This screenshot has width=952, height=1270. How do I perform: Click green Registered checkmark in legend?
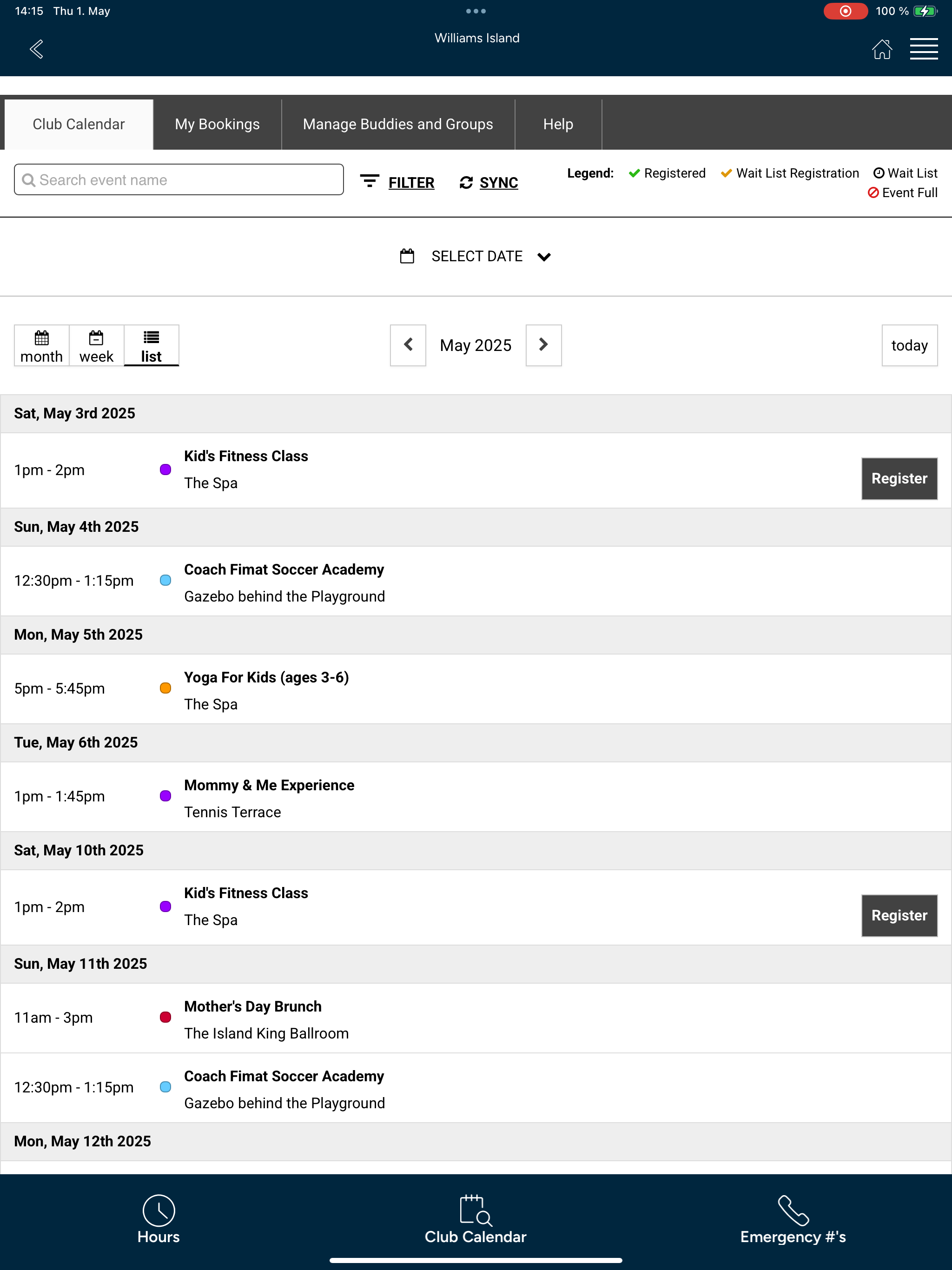click(634, 173)
